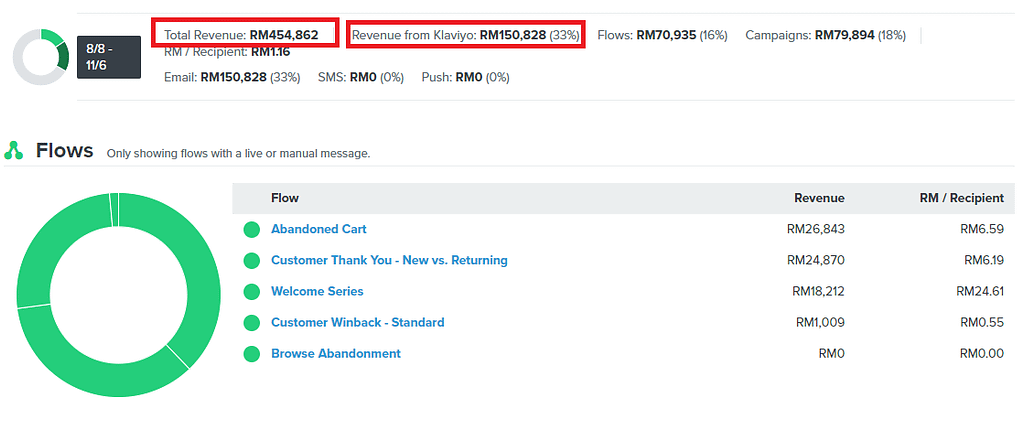The image size is (1024, 430).
Task: Click Customer Thank You revenue RM24,870
Action: tap(816, 260)
